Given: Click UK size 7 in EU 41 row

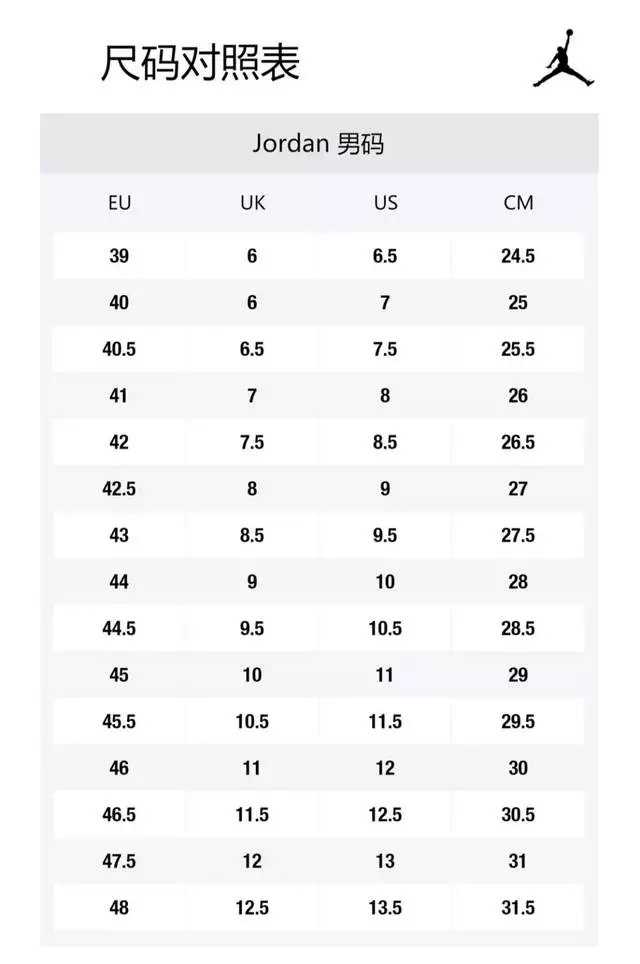Looking at the screenshot, I should pos(252,396).
